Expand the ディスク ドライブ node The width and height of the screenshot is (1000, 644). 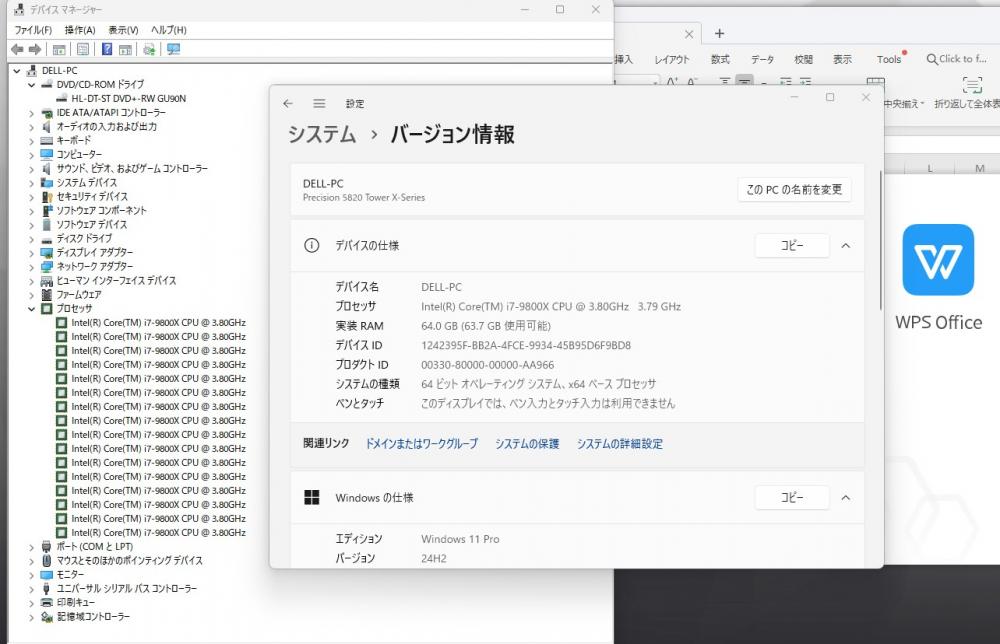pos(31,238)
